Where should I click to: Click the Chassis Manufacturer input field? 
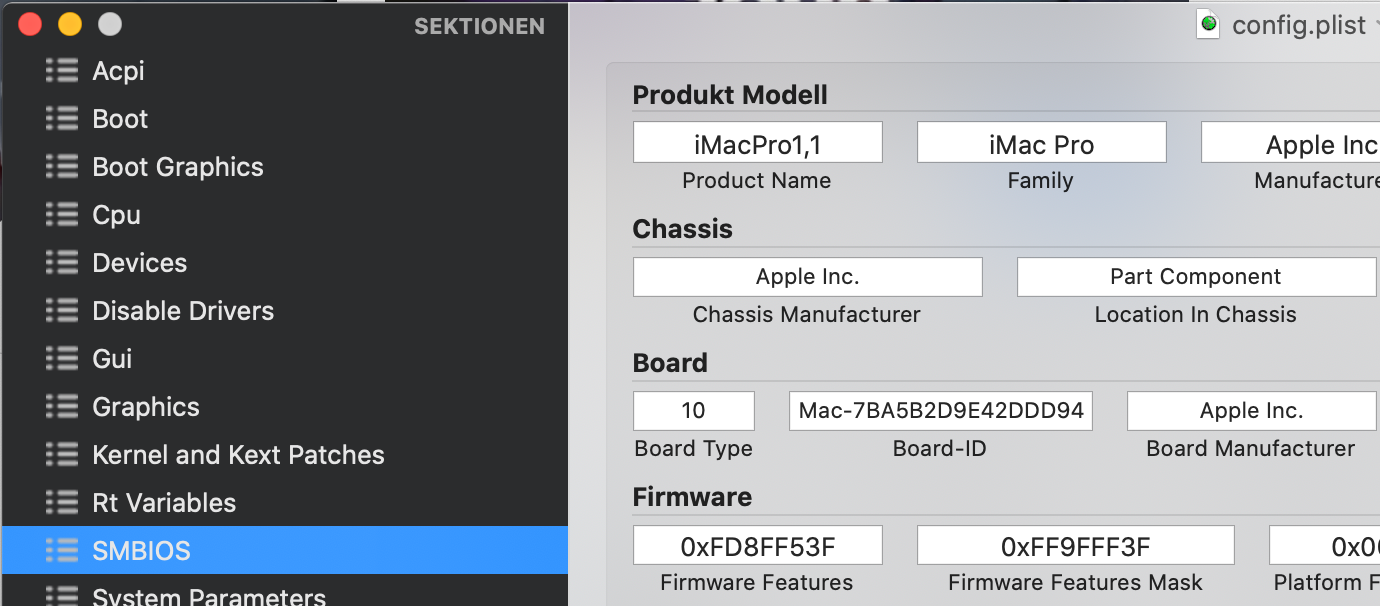tap(807, 277)
